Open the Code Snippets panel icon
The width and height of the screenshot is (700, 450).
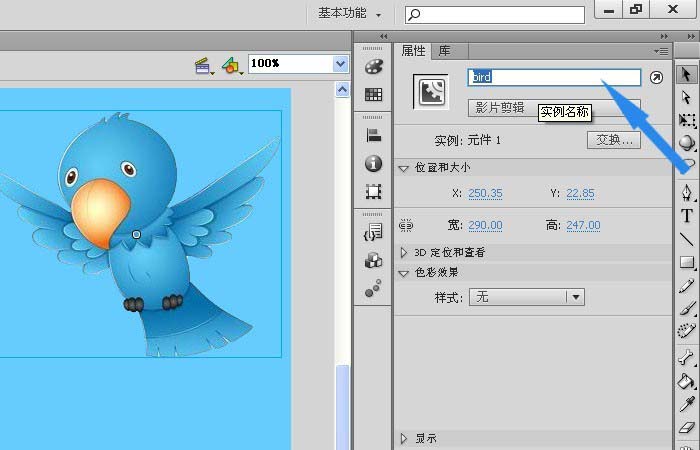373,232
